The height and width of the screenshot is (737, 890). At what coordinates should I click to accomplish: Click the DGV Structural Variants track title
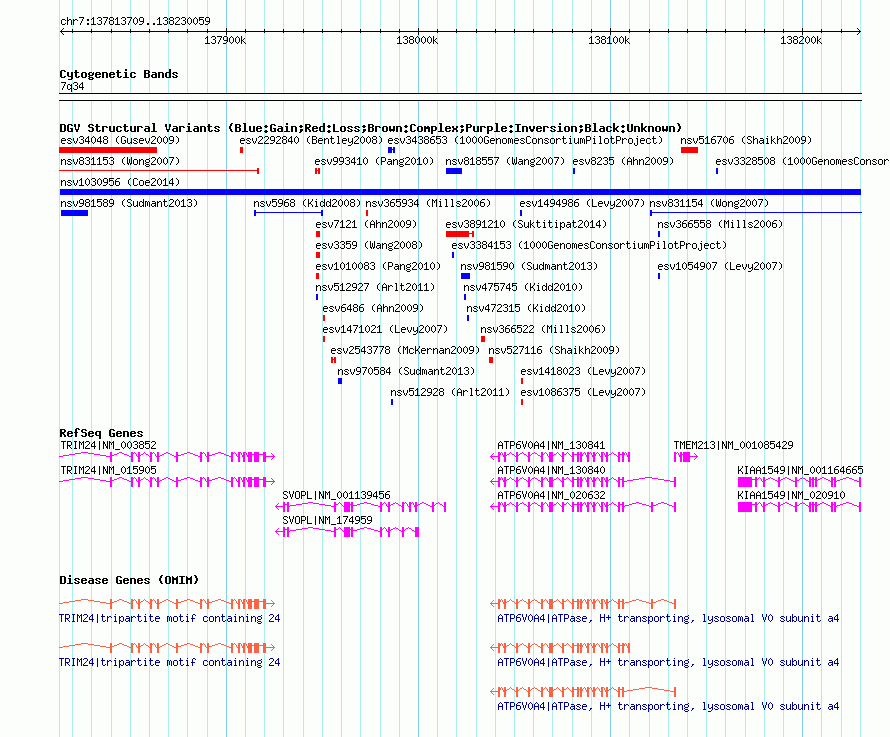point(370,128)
